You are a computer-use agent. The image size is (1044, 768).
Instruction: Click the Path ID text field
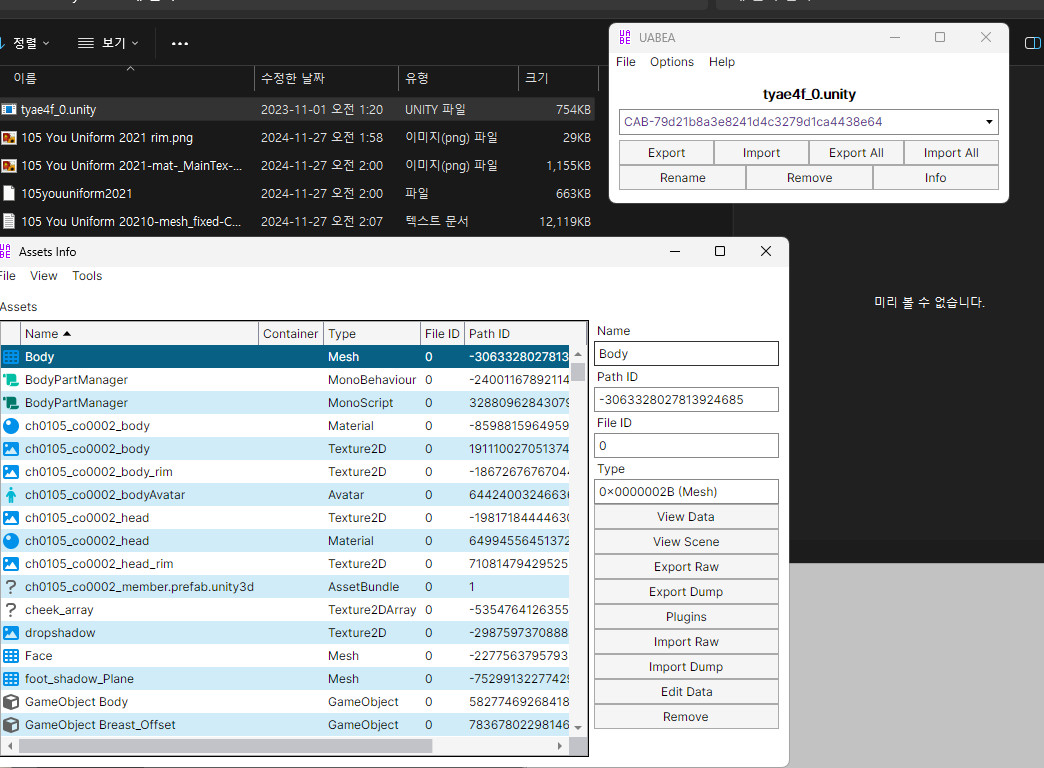(686, 400)
